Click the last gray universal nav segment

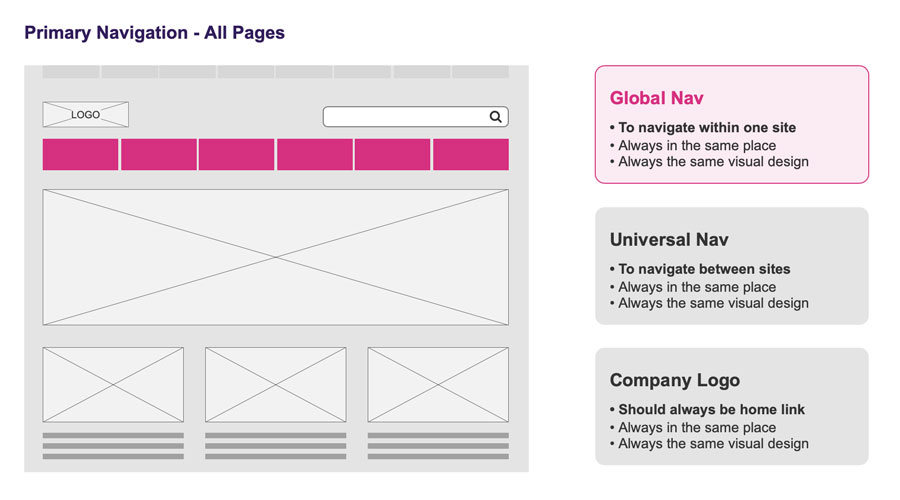tap(480, 72)
